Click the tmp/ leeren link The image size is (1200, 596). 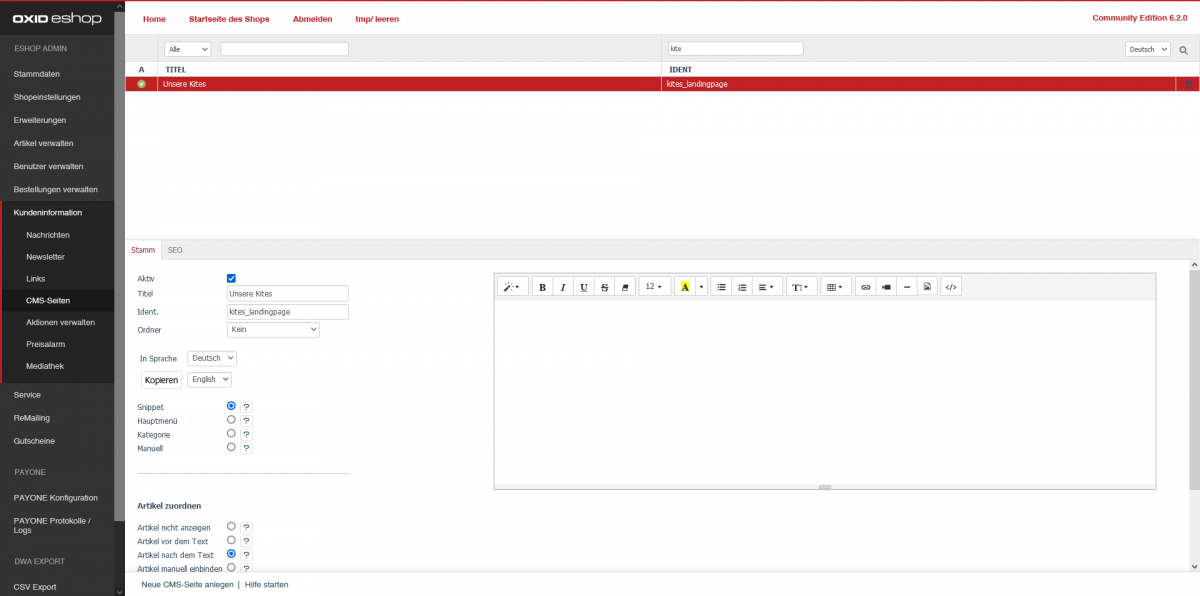(377, 19)
